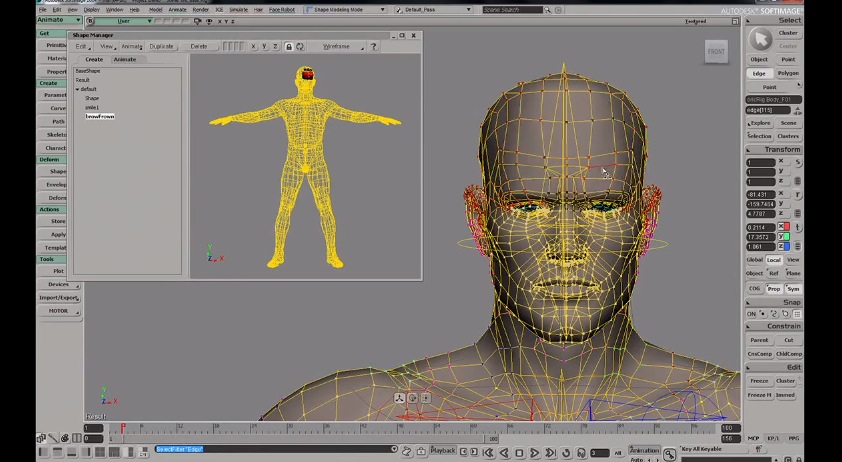The width and height of the screenshot is (842, 462).
Task: Go to first frame
Action: (x=488, y=453)
